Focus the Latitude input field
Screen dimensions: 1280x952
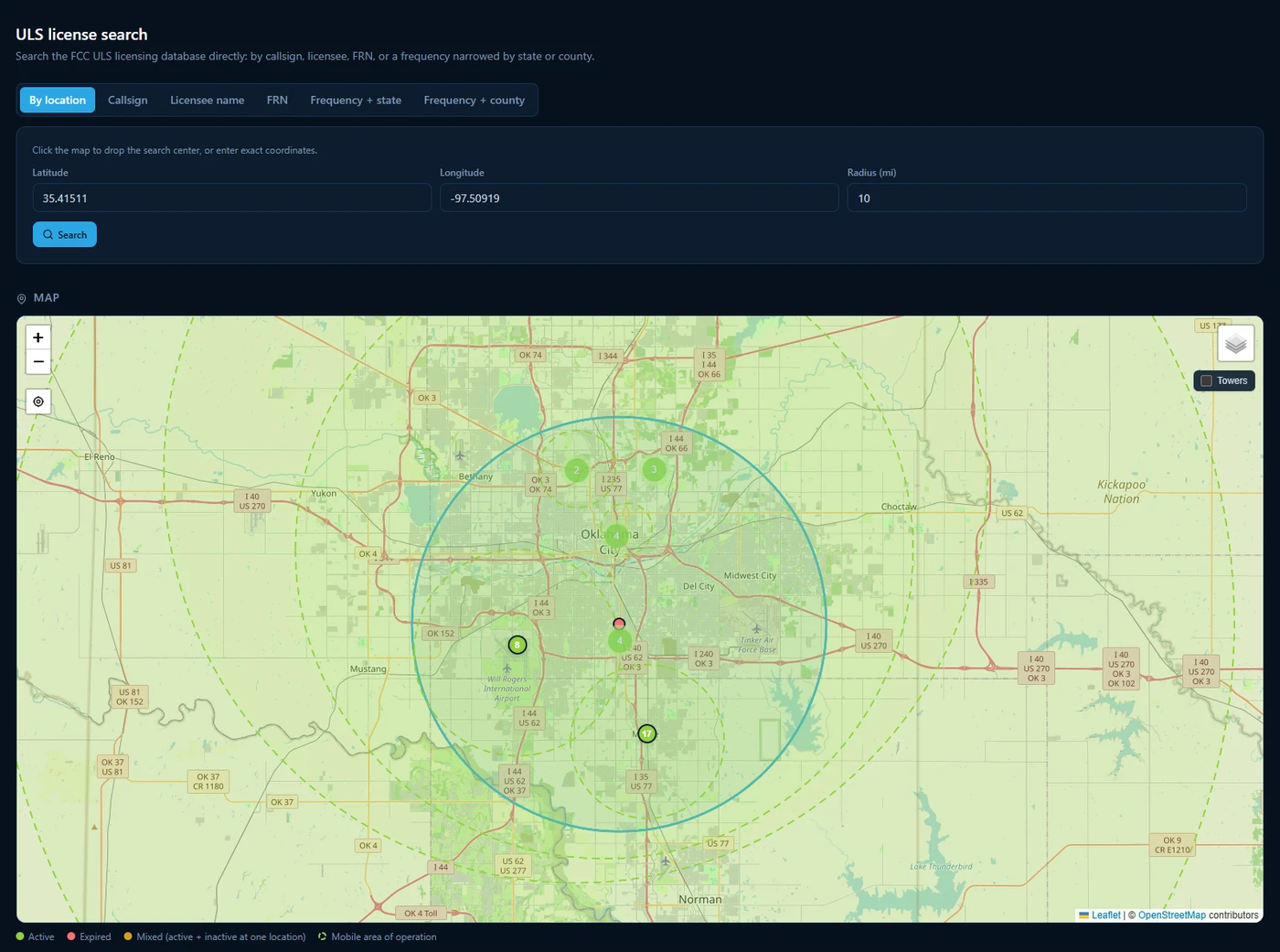[232, 198]
